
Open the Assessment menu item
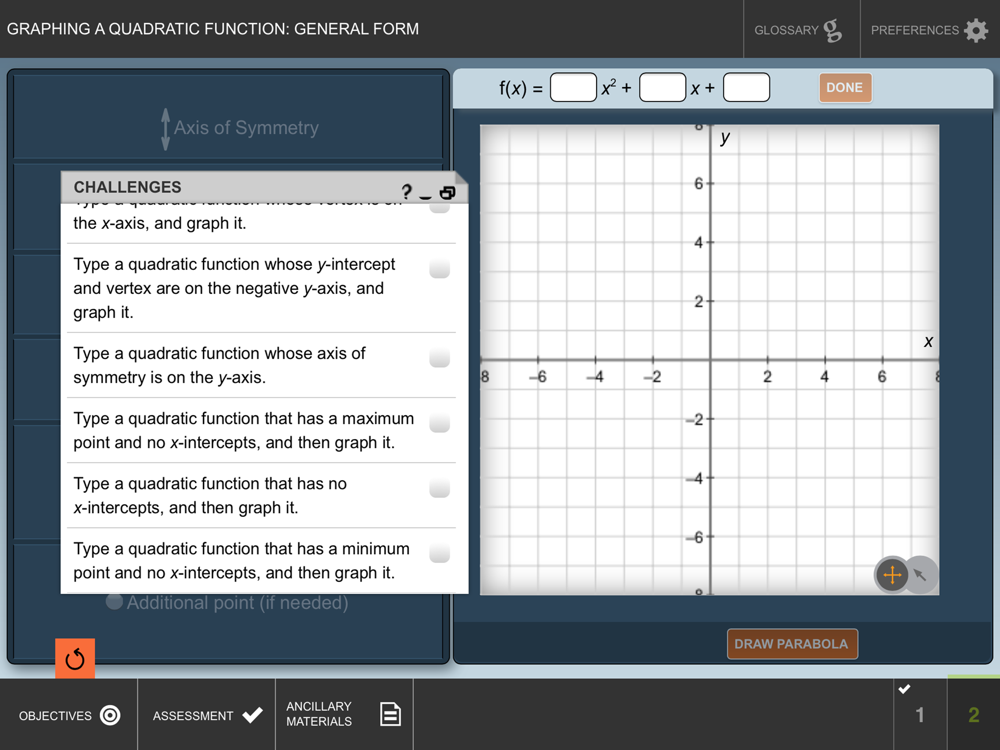click(207, 715)
